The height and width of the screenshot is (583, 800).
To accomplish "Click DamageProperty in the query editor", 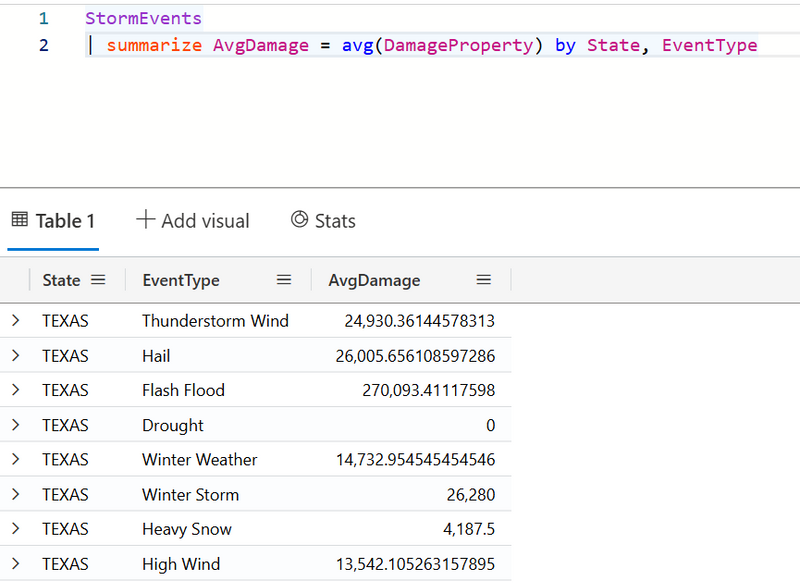I will point(458,45).
